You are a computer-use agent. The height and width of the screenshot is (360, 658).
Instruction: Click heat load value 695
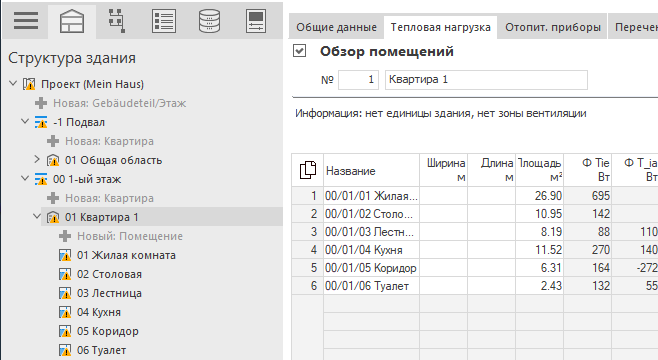tap(601, 196)
